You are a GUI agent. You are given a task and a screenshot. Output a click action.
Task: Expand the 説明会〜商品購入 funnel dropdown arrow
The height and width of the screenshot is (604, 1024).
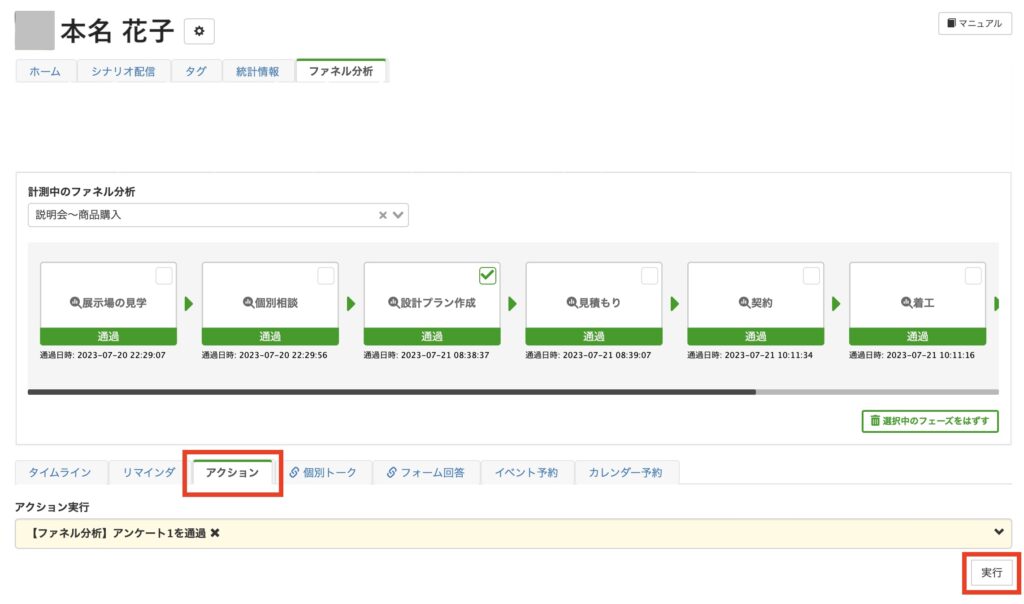(x=398, y=215)
